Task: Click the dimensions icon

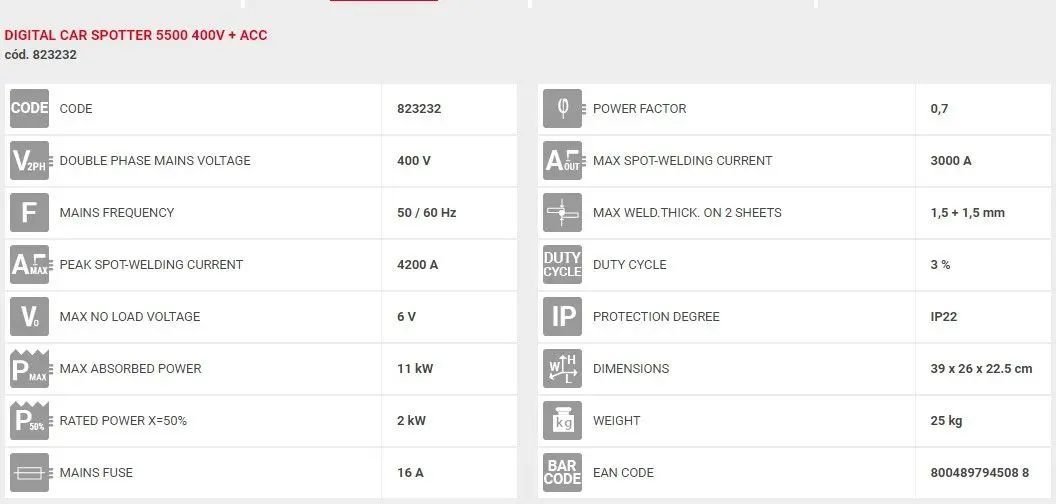Action: coord(563,368)
